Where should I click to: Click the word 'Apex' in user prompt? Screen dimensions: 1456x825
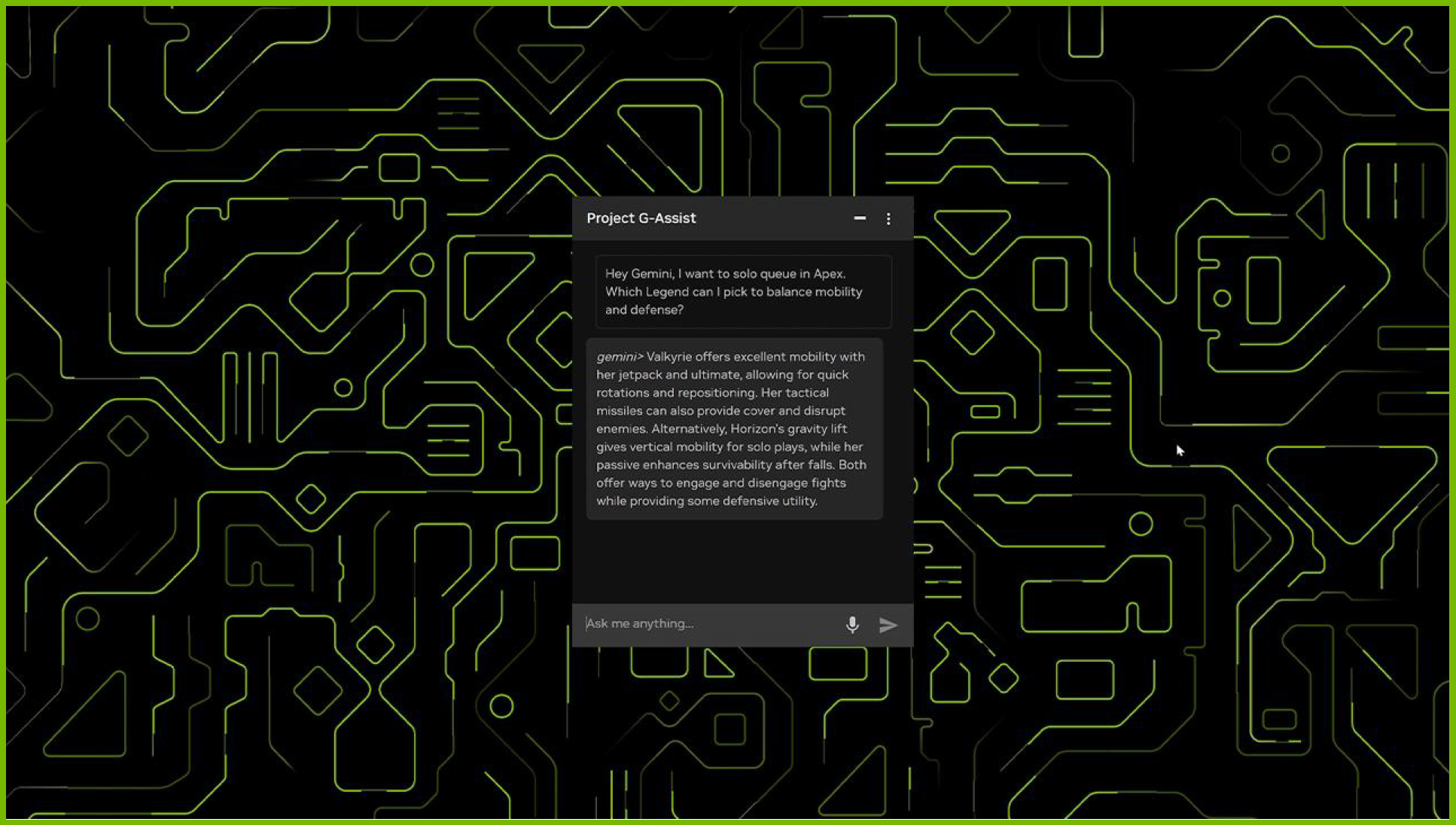point(827,274)
